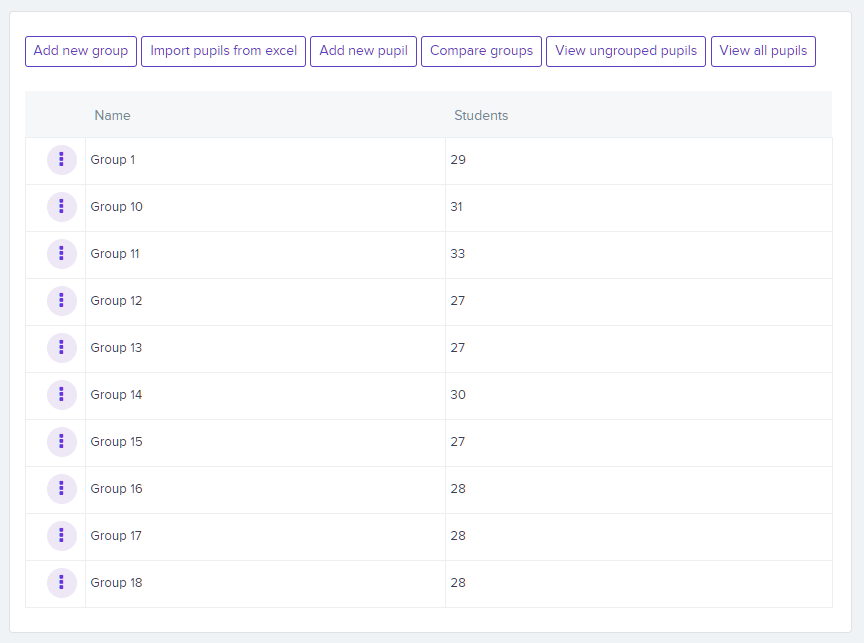Click the Add new group button

pyautogui.click(x=81, y=51)
